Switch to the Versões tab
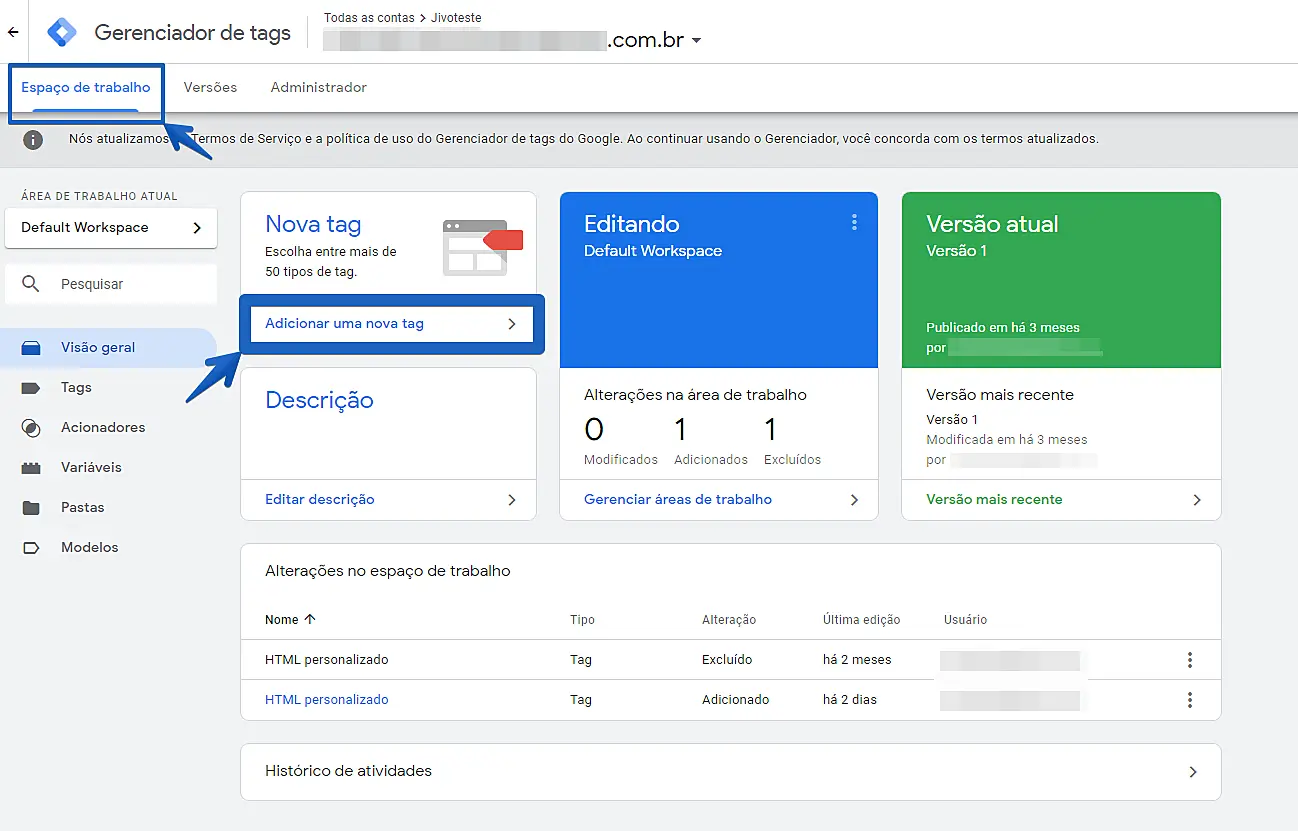The height and width of the screenshot is (831, 1298). [x=210, y=88]
